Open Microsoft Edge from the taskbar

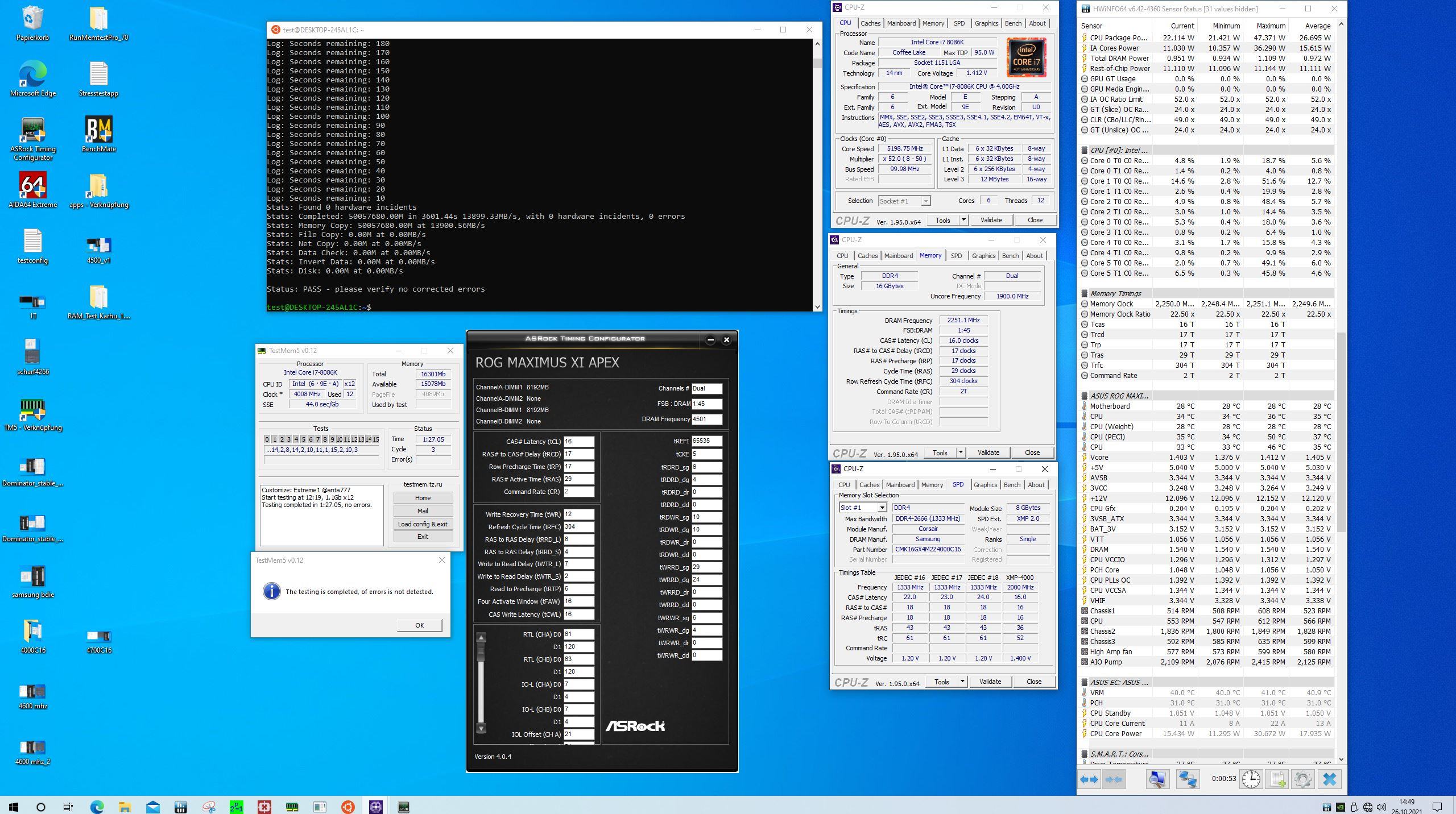pyautogui.click(x=97, y=807)
